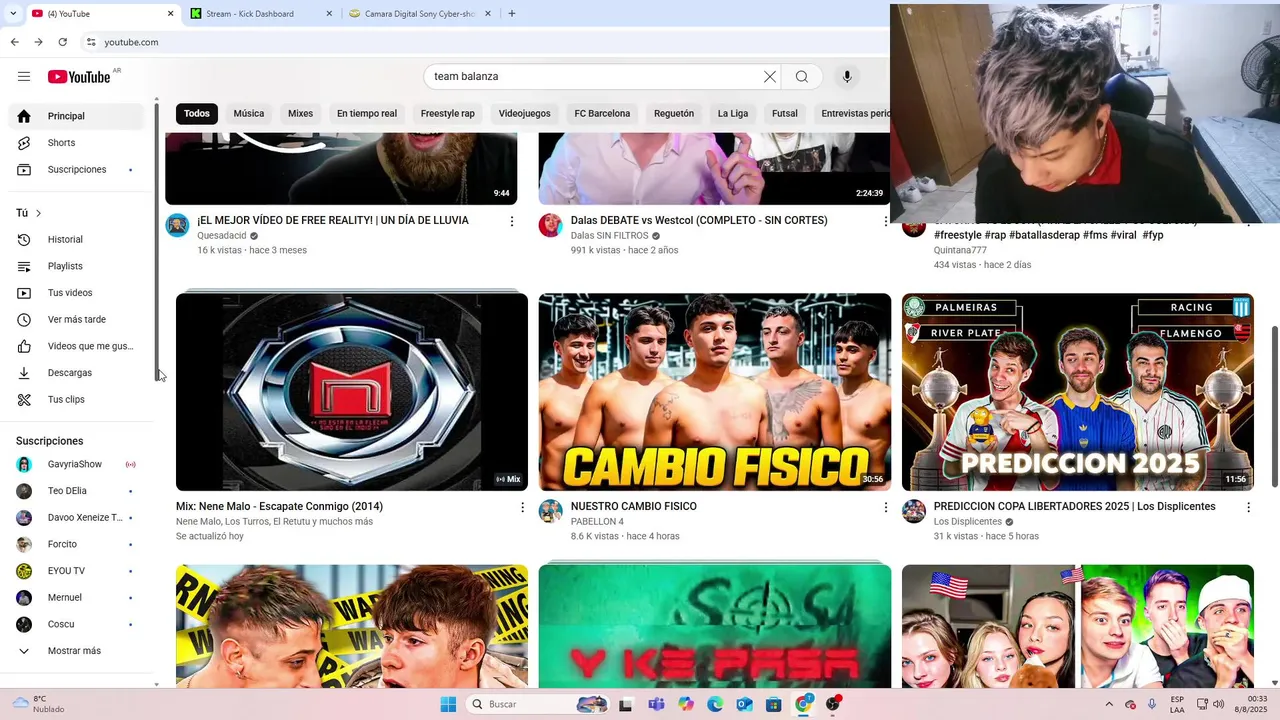1280x720 pixels.
Task: Click the YouTube logo
Action: [x=79, y=77]
